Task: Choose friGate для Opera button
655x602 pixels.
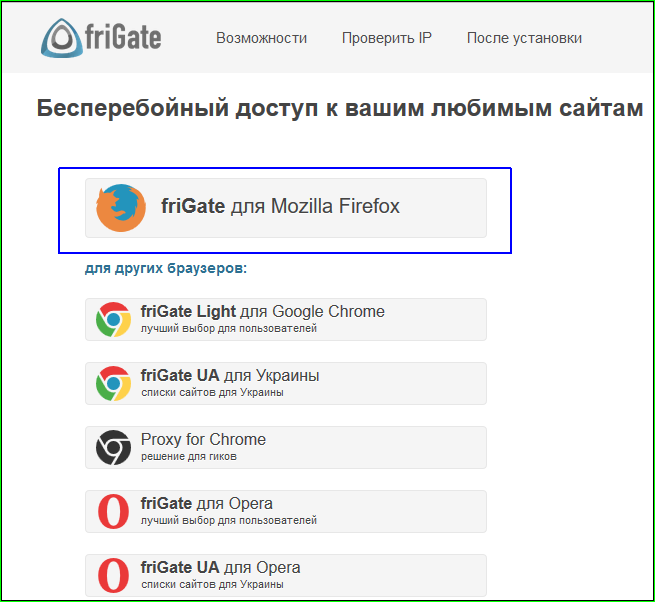Action: click(x=286, y=511)
